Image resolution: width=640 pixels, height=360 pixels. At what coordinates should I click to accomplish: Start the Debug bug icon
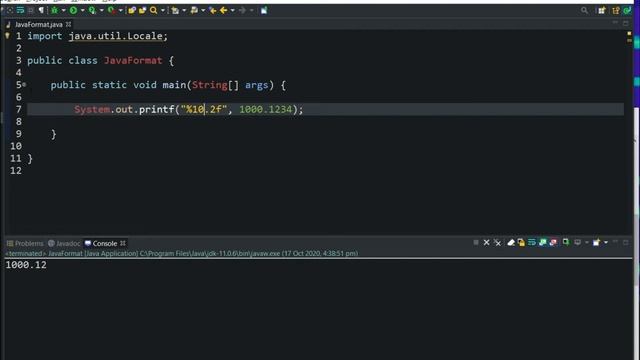click(x=54, y=10)
